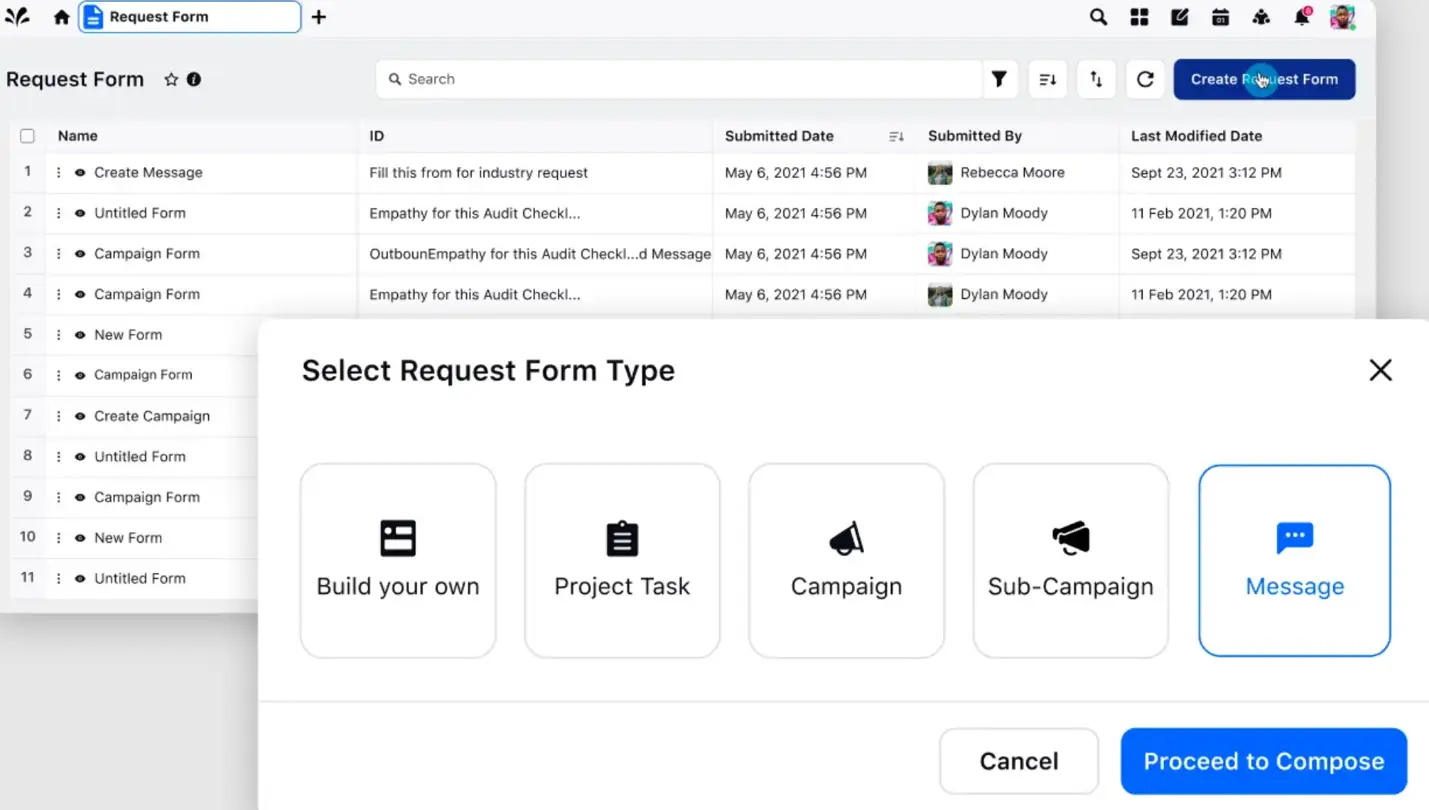Click the up-down arrows reorder icon
The height and width of the screenshot is (810, 1429).
click(1096, 79)
